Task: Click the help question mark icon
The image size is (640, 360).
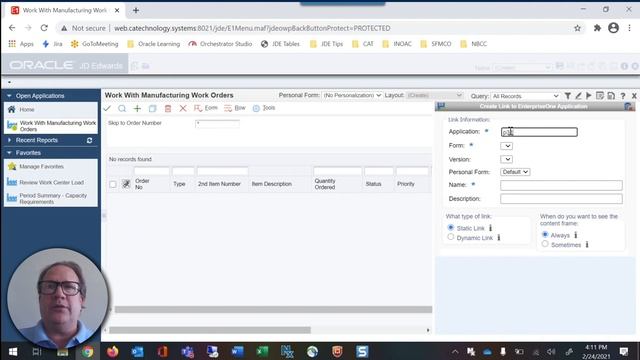Action: (623, 96)
